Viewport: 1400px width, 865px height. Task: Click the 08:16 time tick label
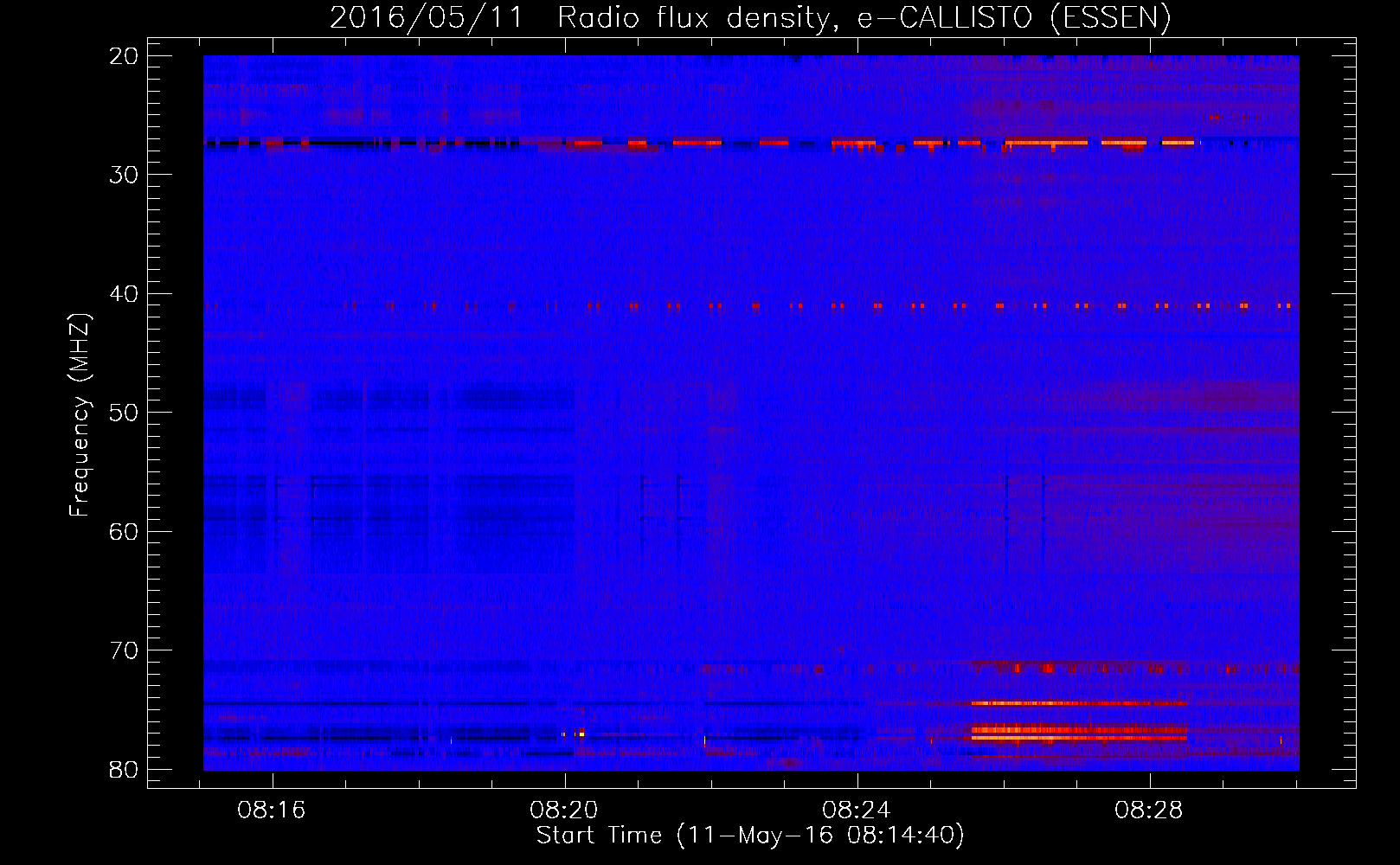272,811
